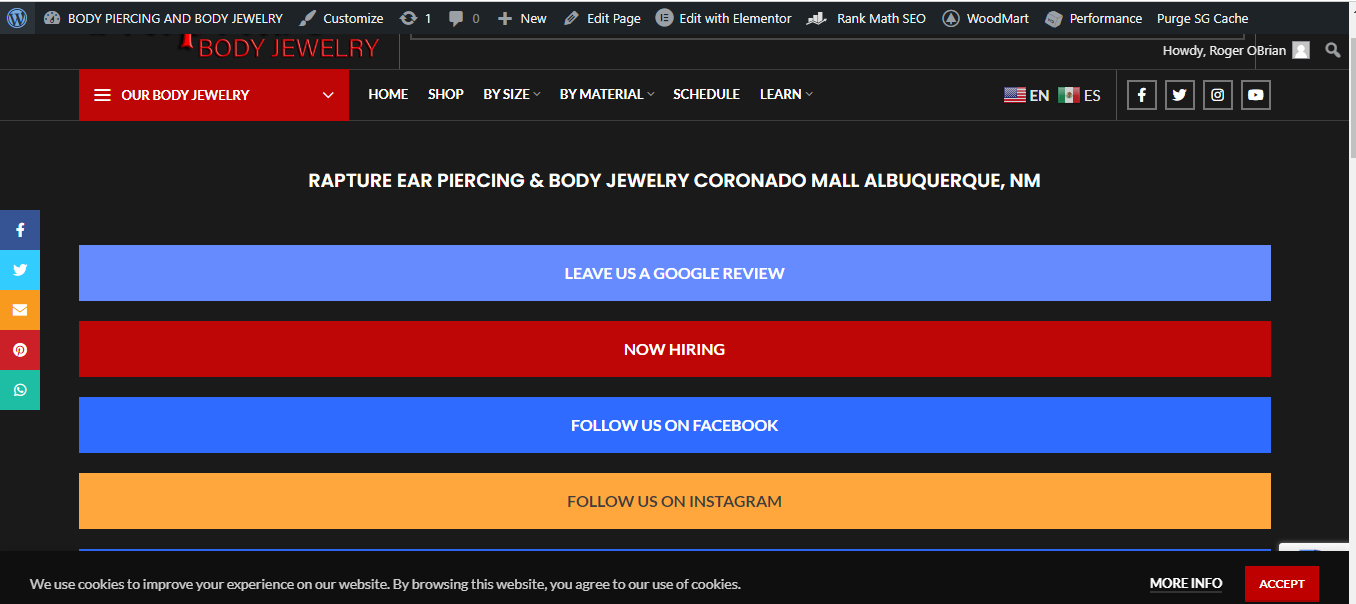Click Purge SG Cache in admin bar
Viewport: 1356px width, 604px height.
point(1202,18)
